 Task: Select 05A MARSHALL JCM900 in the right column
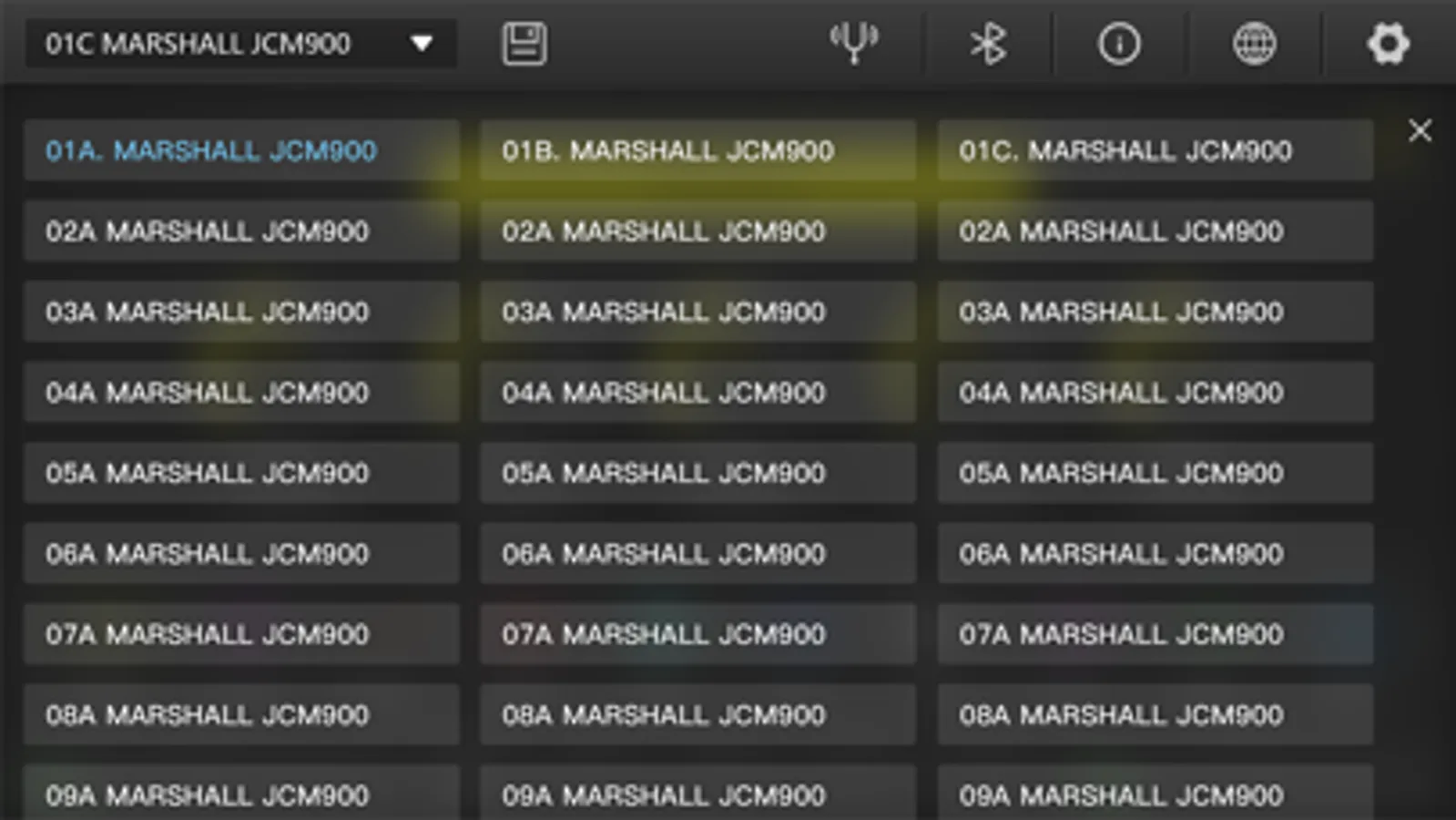click(x=1156, y=473)
